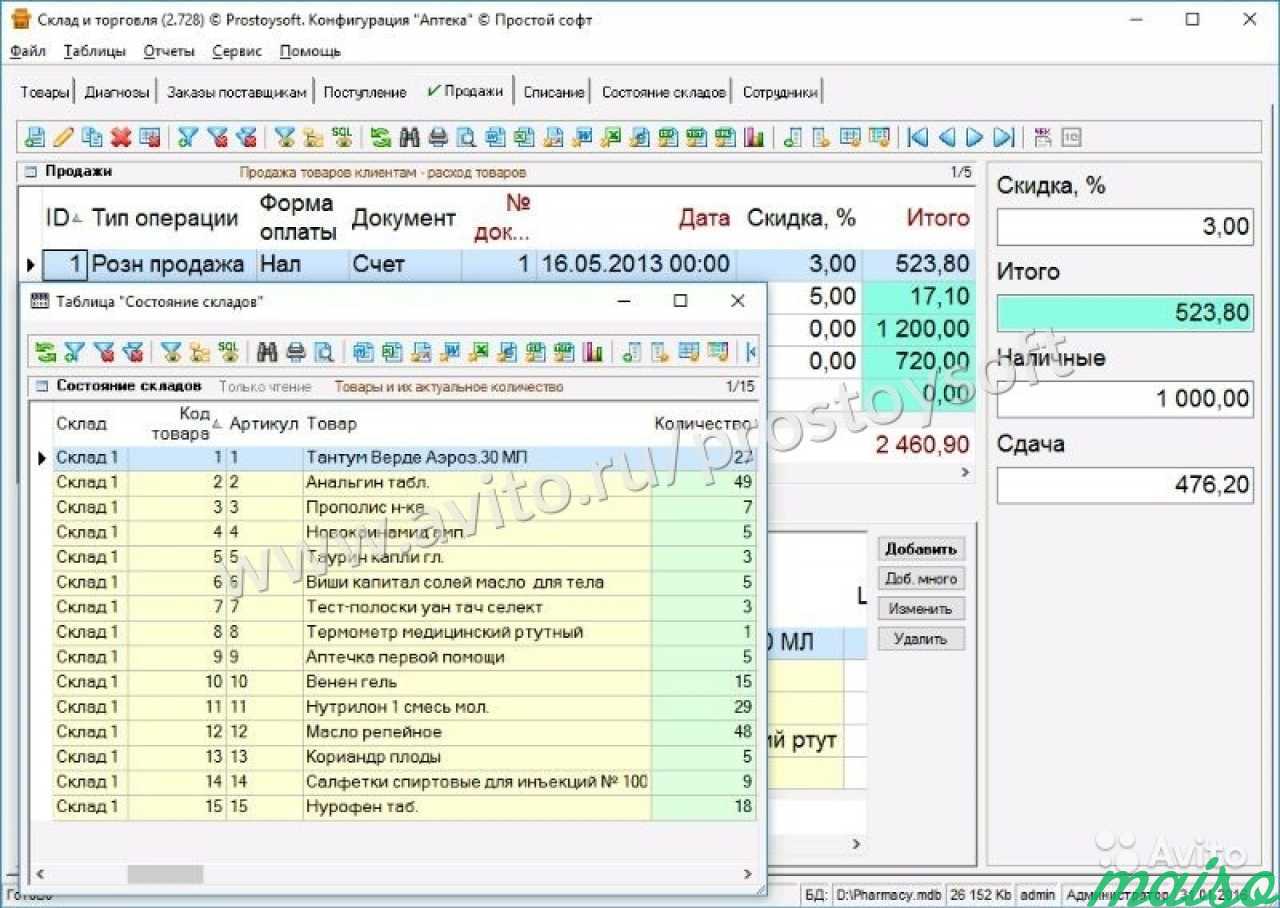
Task: Sort by the Товар column header
Action: tap(331, 424)
